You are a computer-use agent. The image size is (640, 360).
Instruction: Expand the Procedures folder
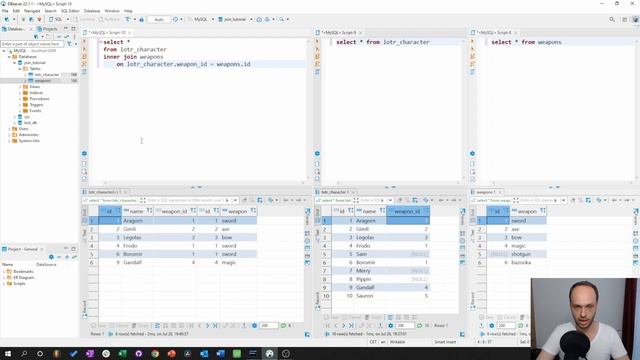pos(20,98)
